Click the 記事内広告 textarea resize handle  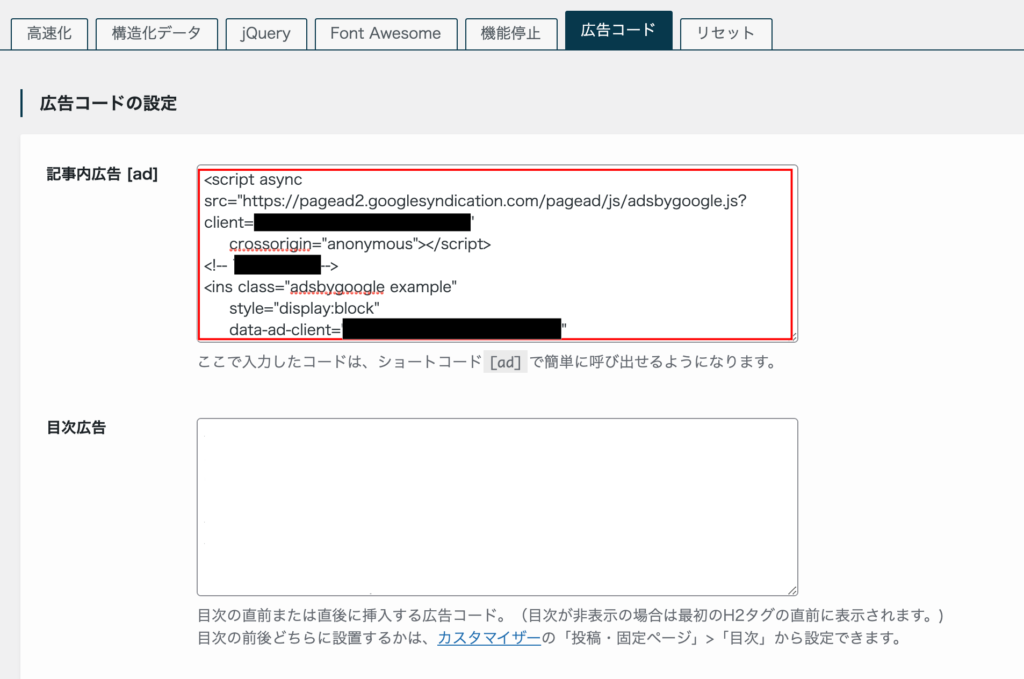pyautogui.click(x=793, y=337)
